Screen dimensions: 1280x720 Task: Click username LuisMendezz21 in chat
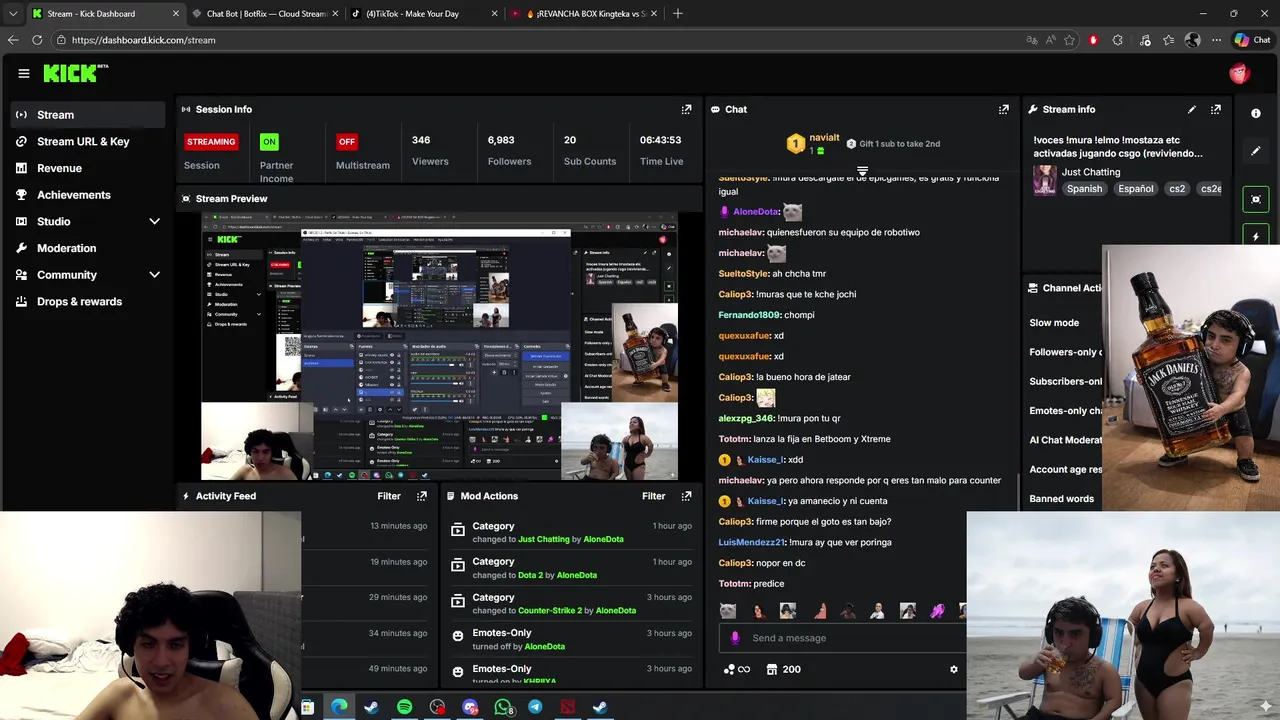click(x=751, y=542)
